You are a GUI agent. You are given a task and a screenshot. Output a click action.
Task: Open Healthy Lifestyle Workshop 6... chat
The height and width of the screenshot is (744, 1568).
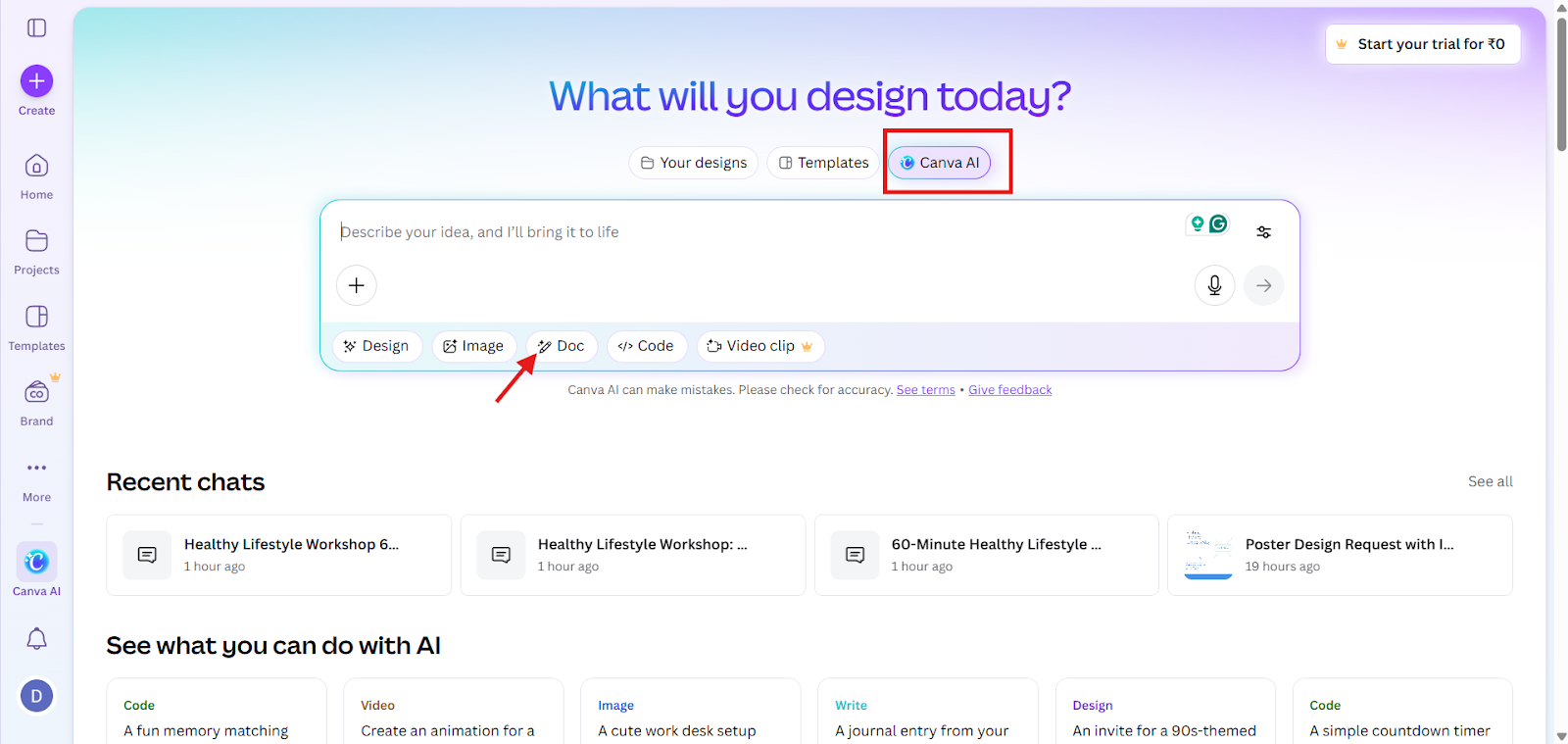[x=279, y=555]
